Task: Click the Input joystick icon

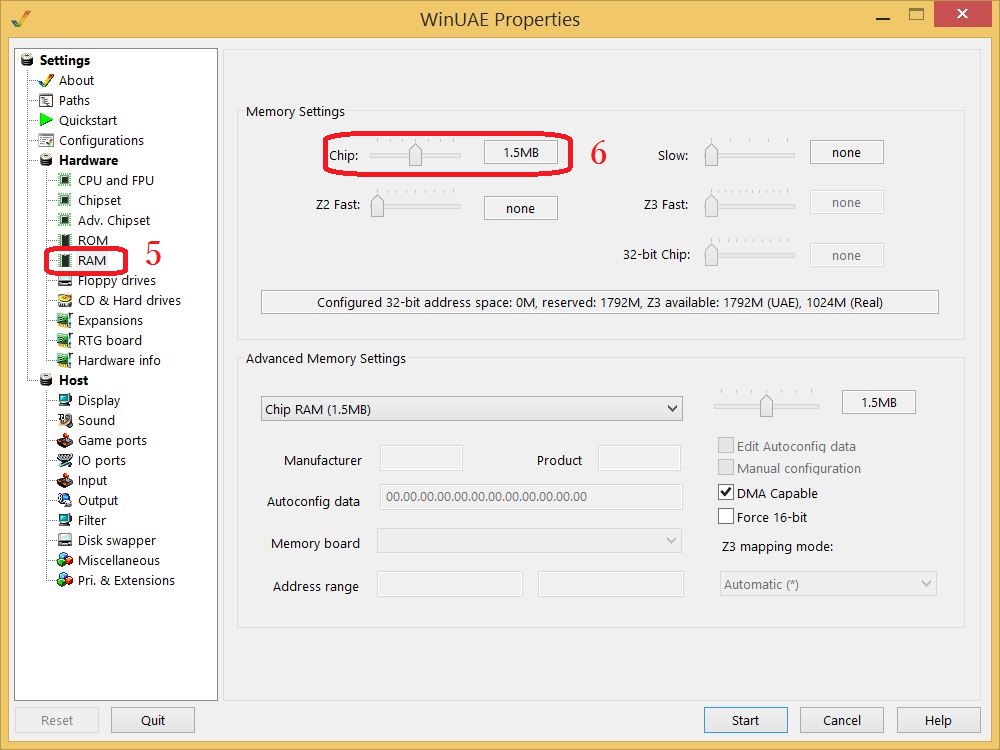Action: [x=64, y=480]
